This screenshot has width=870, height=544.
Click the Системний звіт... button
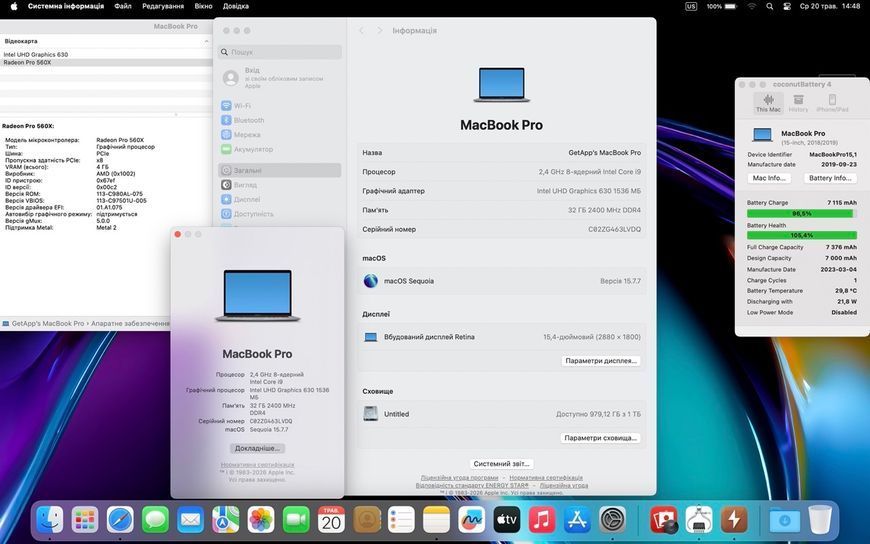click(x=502, y=464)
